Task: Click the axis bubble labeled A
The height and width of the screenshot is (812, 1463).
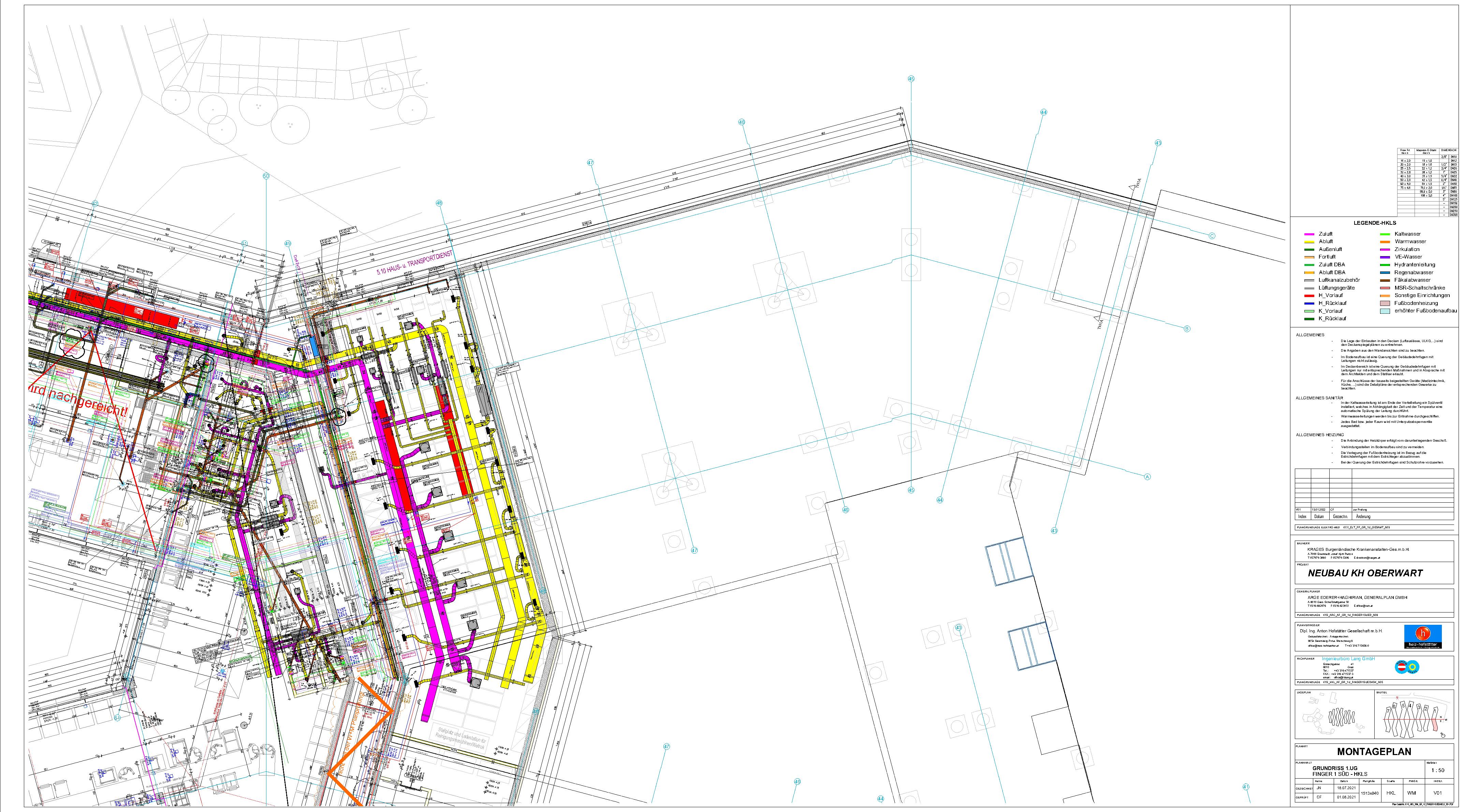Action: [x=1147, y=477]
